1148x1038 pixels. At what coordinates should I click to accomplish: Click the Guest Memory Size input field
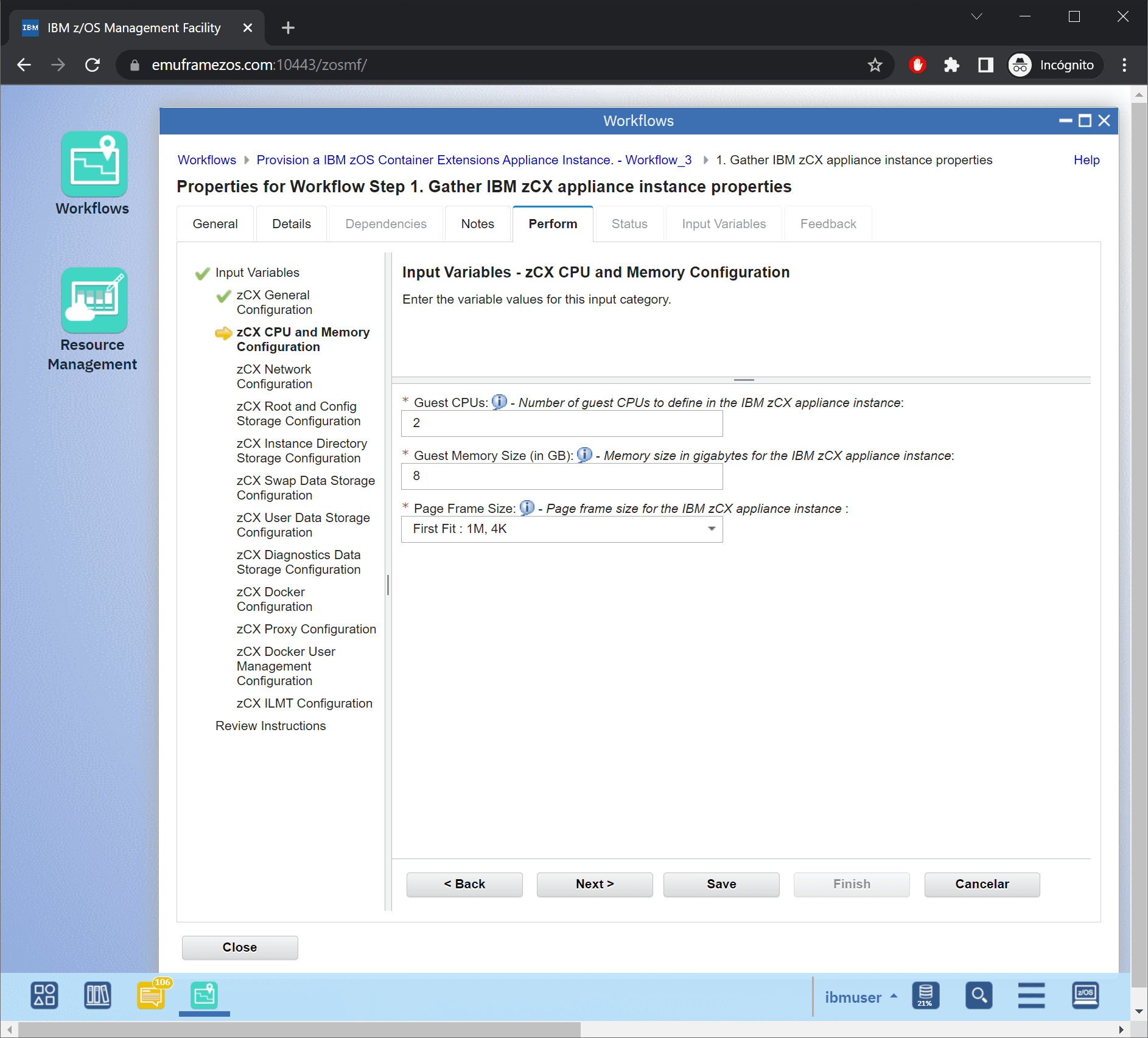[561, 476]
